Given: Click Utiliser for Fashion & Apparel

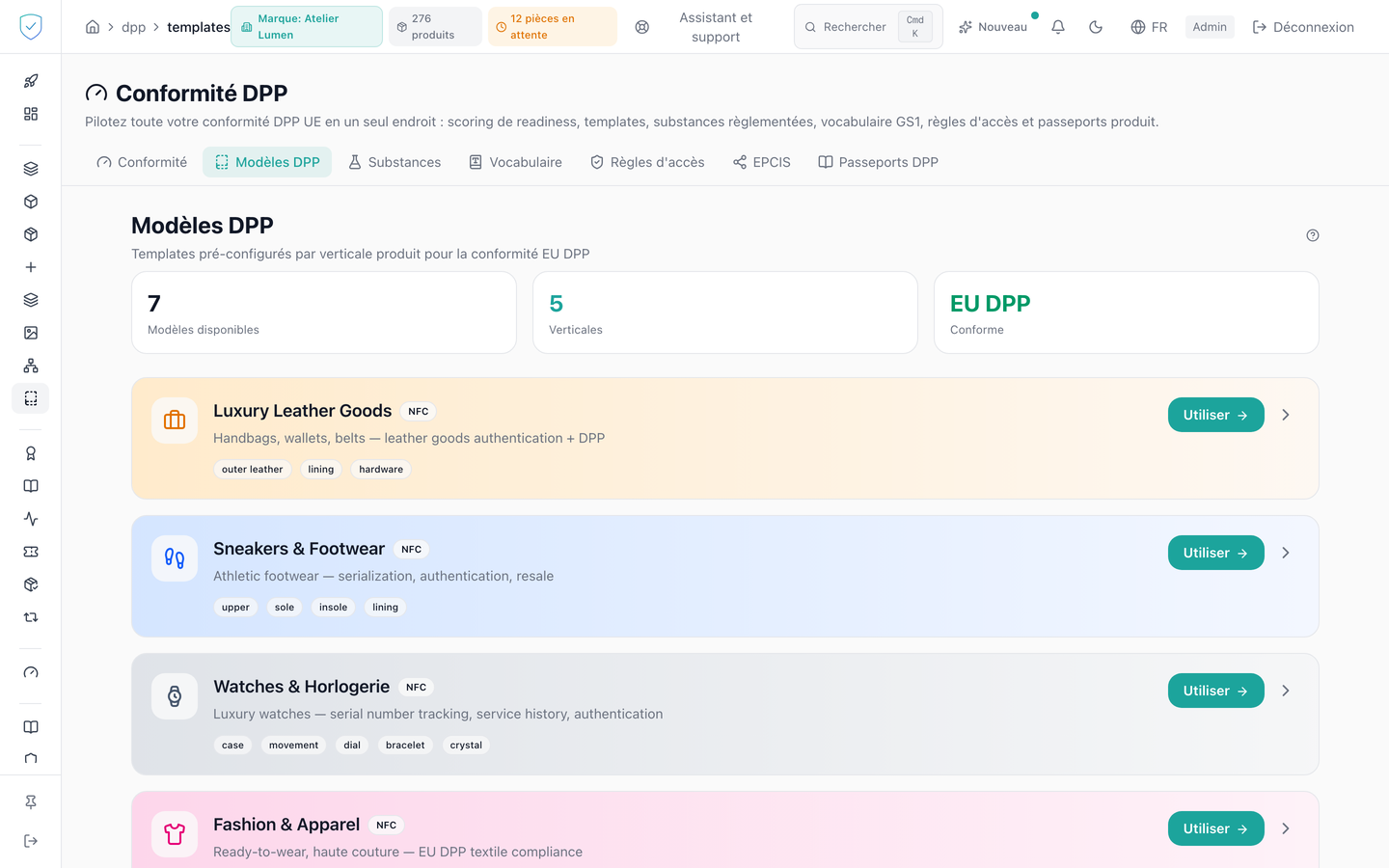Looking at the screenshot, I should click(x=1215, y=828).
